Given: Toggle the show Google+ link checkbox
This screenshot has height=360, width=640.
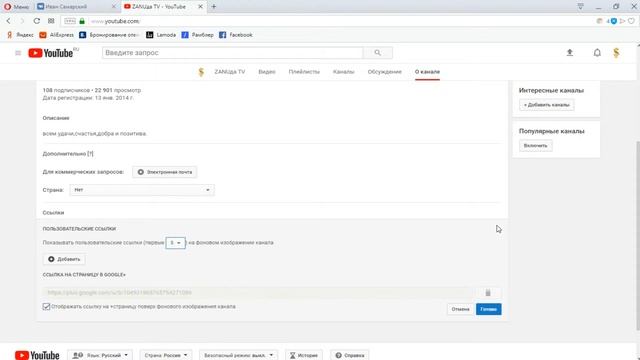Looking at the screenshot, I should tap(46, 307).
